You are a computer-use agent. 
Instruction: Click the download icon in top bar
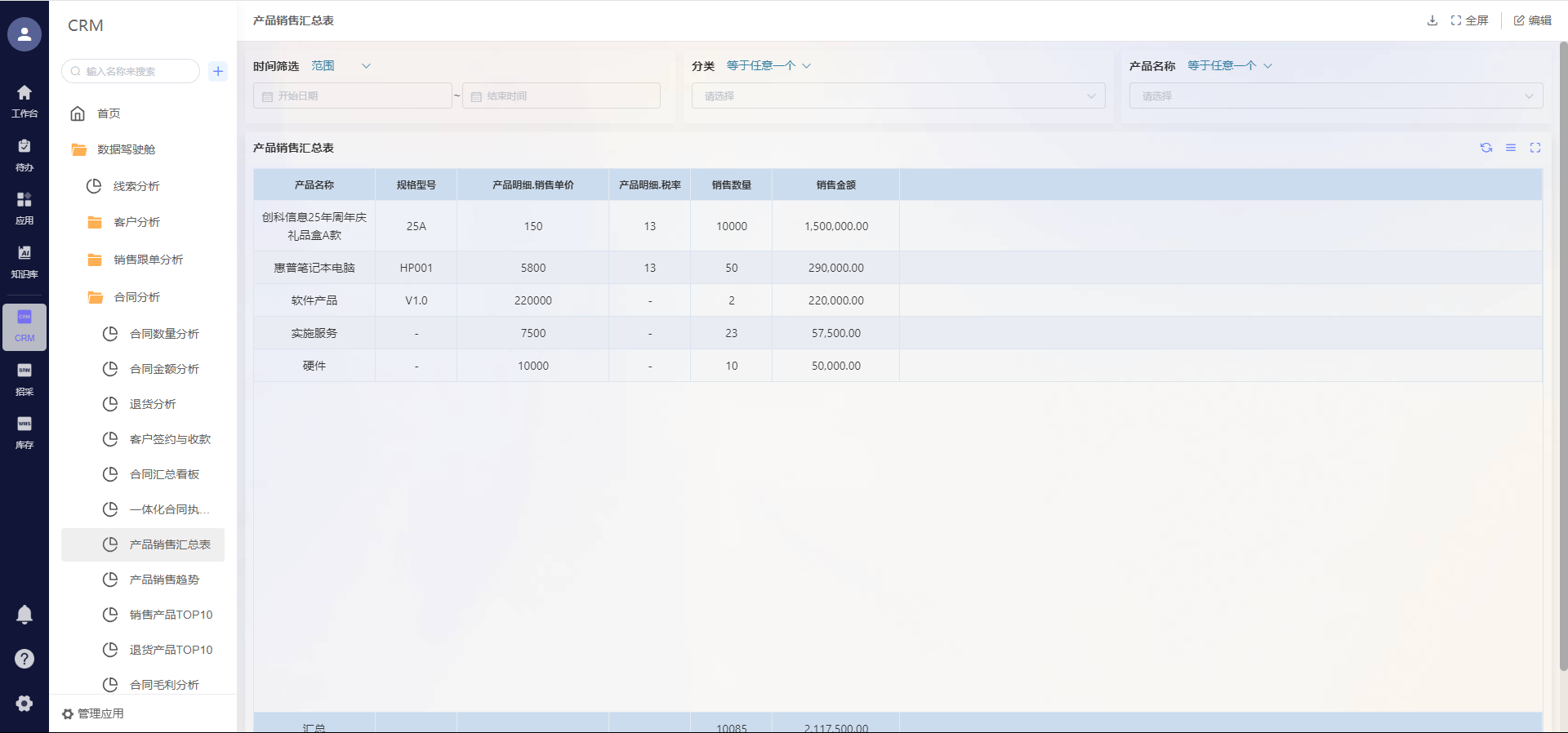(1432, 20)
